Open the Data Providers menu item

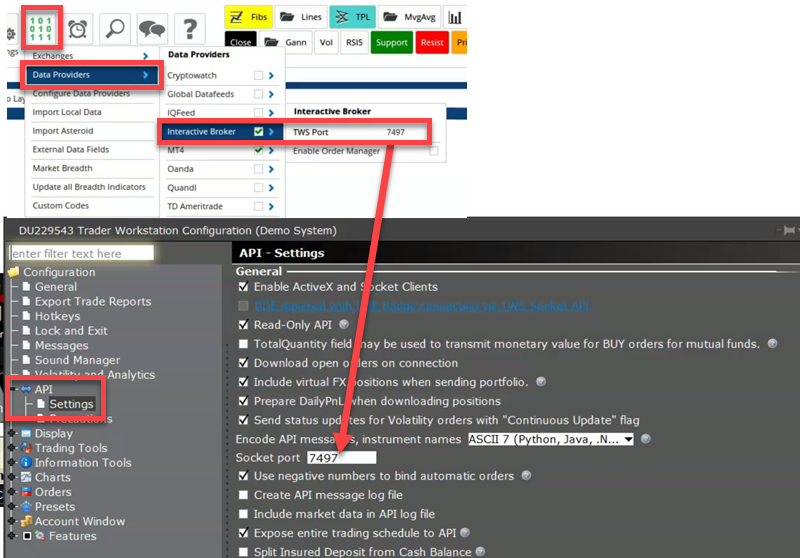tap(91, 74)
